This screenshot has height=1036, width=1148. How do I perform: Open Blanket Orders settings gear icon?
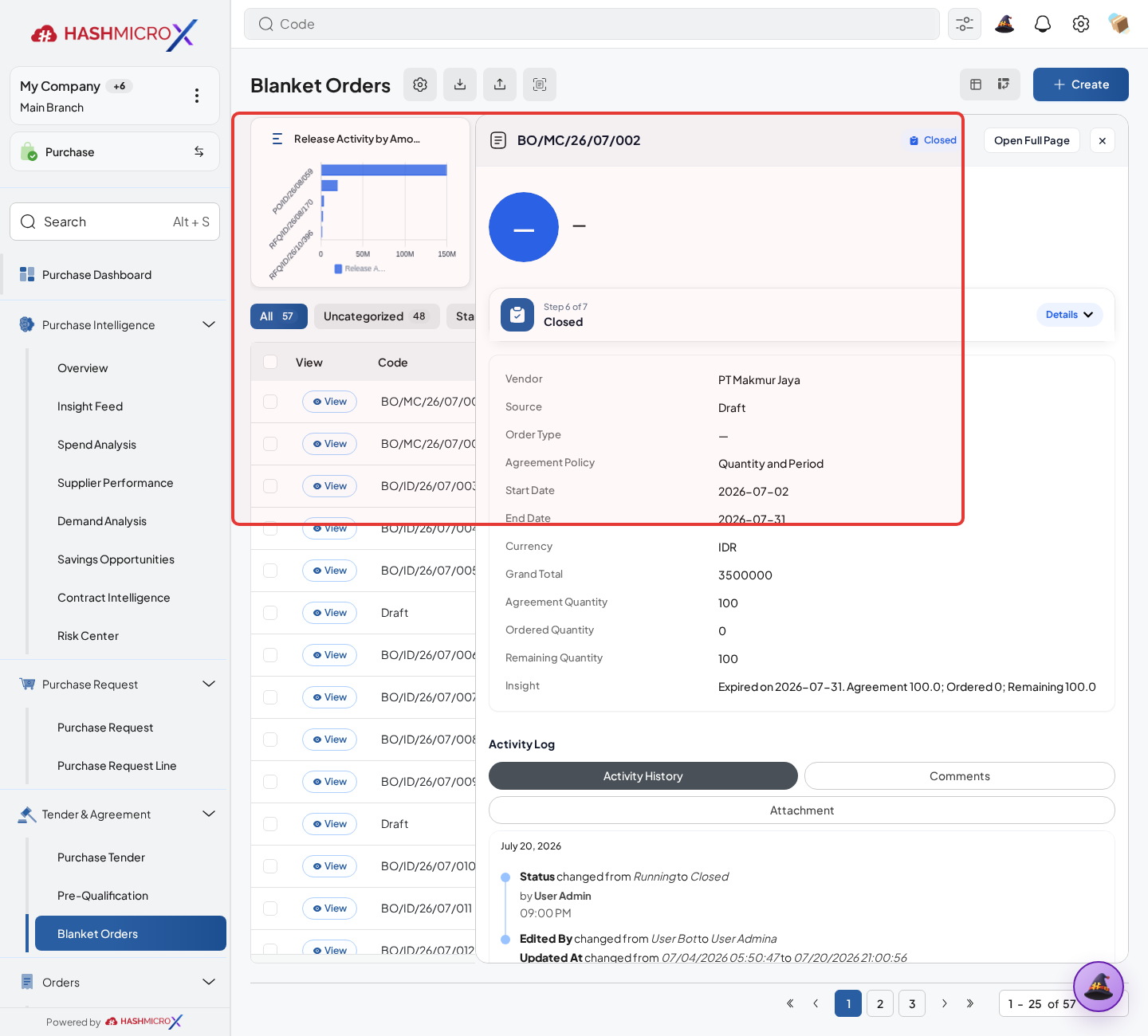420,84
